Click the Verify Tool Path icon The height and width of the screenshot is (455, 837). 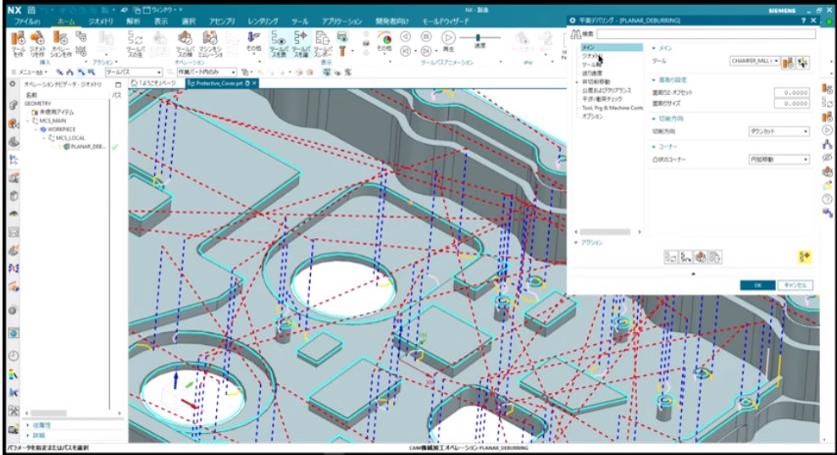185,38
